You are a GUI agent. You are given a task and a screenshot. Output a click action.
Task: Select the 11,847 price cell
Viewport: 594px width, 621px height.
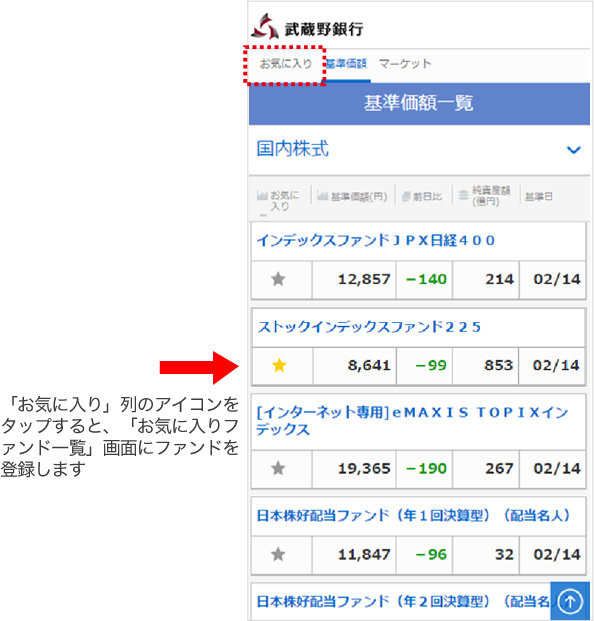(x=354, y=555)
